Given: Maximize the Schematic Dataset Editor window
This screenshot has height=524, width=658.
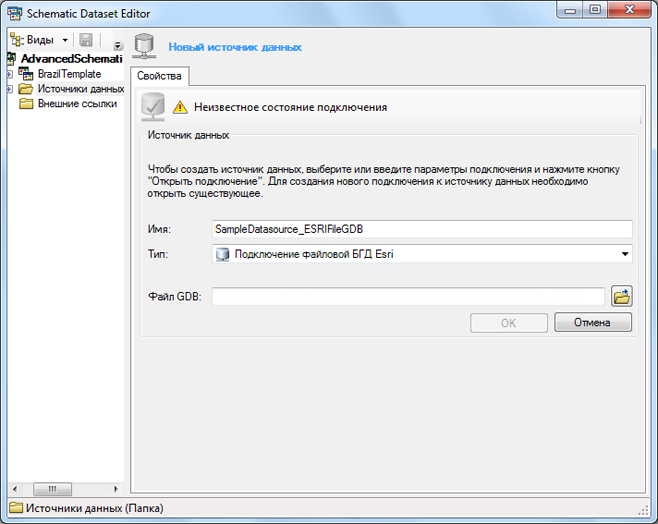Looking at the screenshot, I should pos(595,10).
